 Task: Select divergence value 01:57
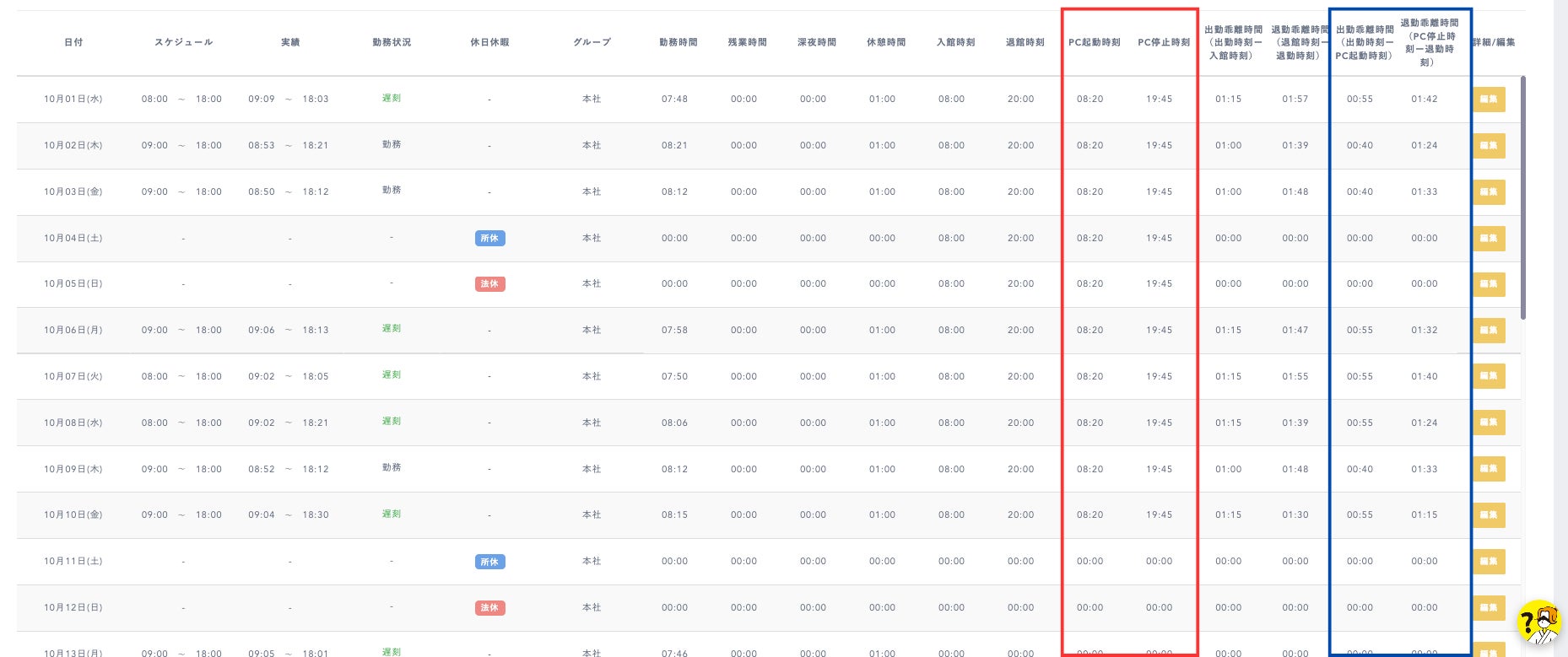tap(1295, 100)
